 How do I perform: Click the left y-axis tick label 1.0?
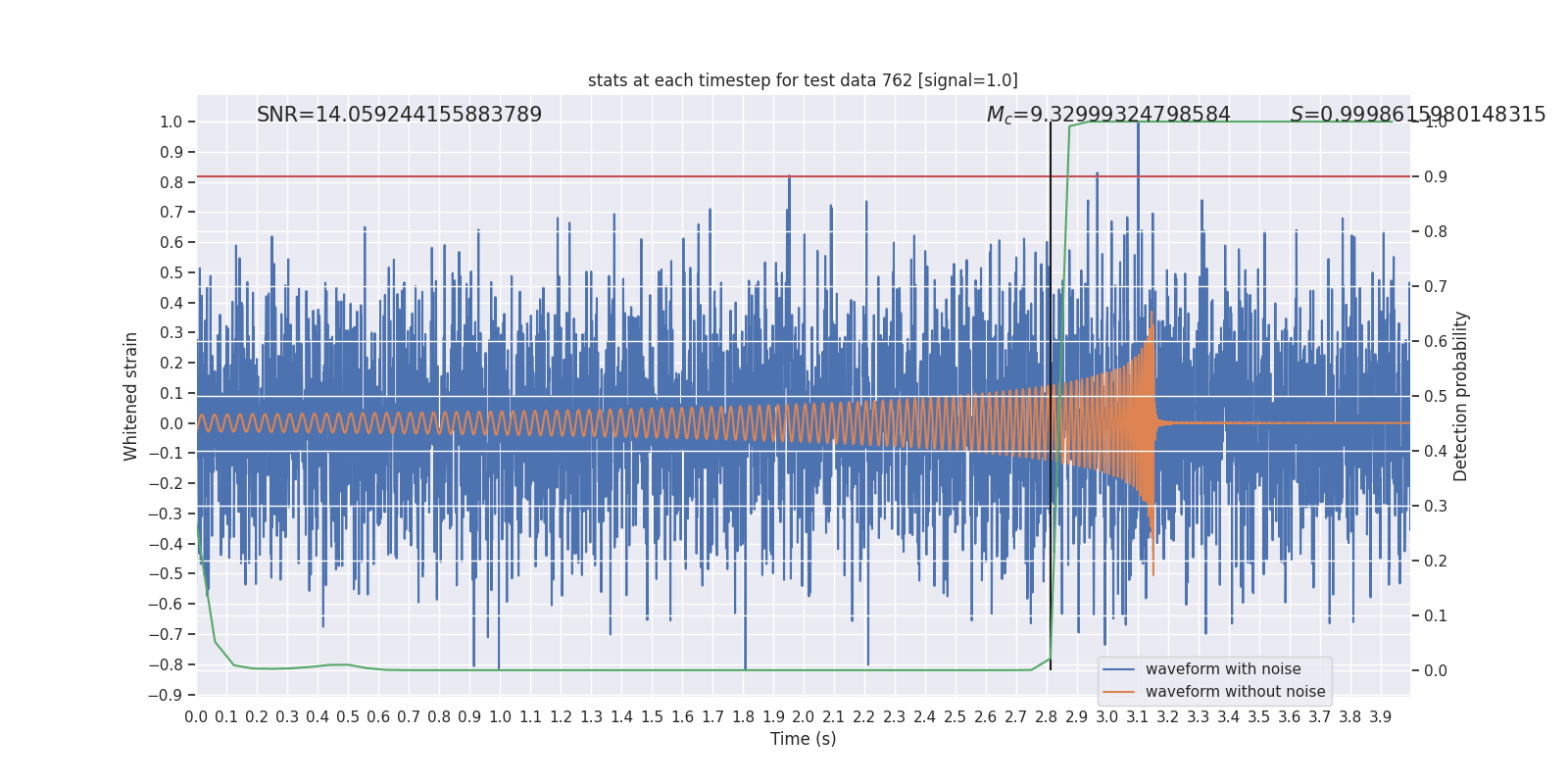pyautogui.click(x=171, y=122)
